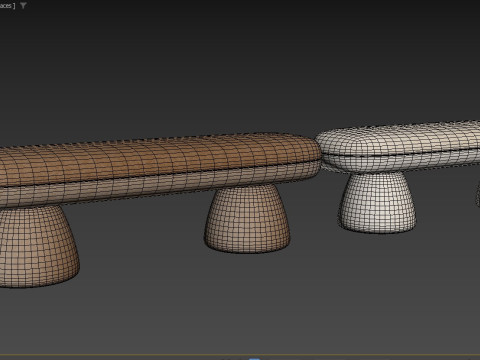Viewport: 480px width, 360px height.
Task: Select the white bench's mushroom leg
Action: 377,202
